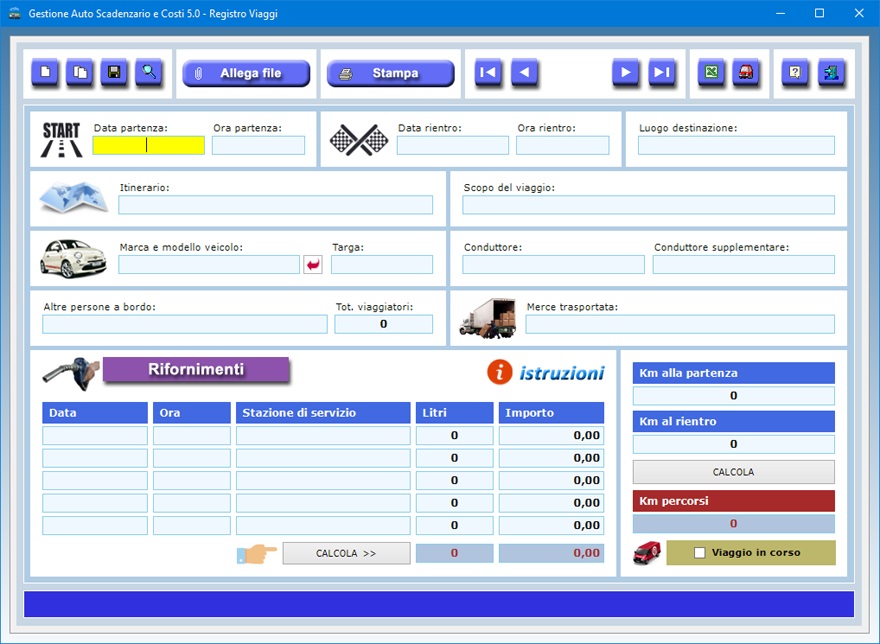Click the Ora rientro field
Viewport: 880px width, 644px height.
tap(562, 145)
